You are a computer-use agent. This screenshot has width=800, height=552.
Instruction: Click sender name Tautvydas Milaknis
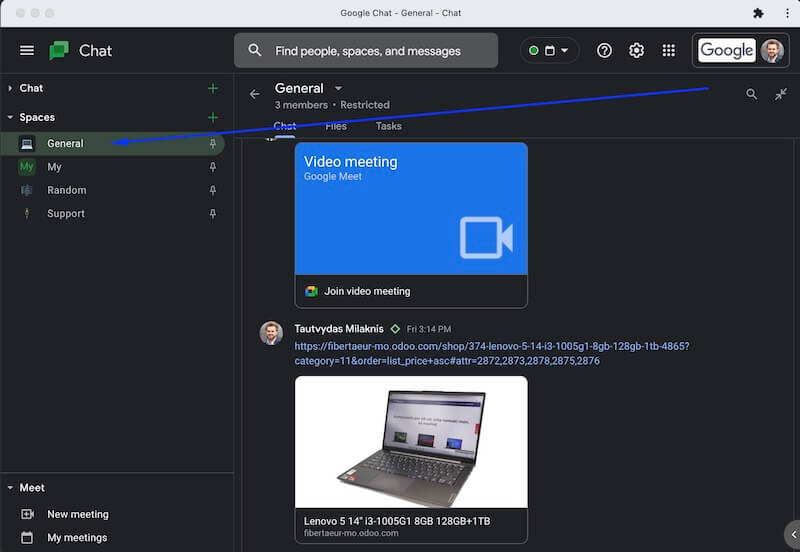point(339,329)
